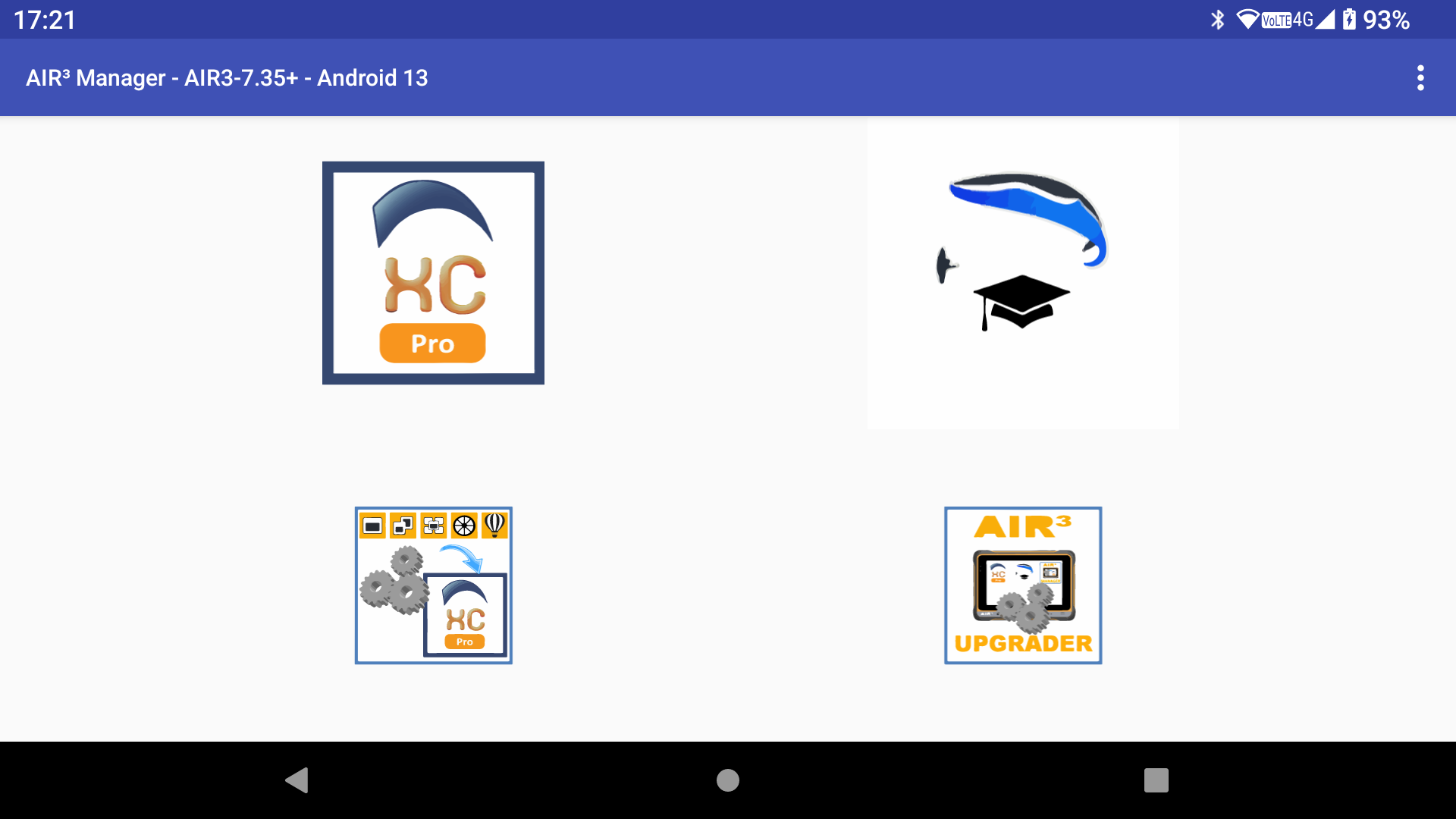Viewport: 1456px width, 819px height.
Task: Tap the Android home circle button
Action: [x=728, y=780]
